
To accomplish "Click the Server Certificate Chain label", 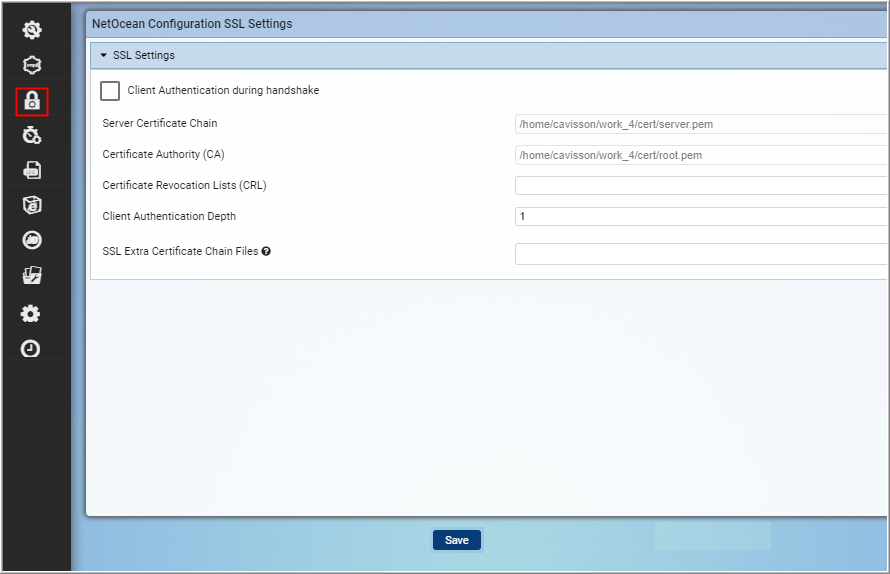I will [159, 123].
